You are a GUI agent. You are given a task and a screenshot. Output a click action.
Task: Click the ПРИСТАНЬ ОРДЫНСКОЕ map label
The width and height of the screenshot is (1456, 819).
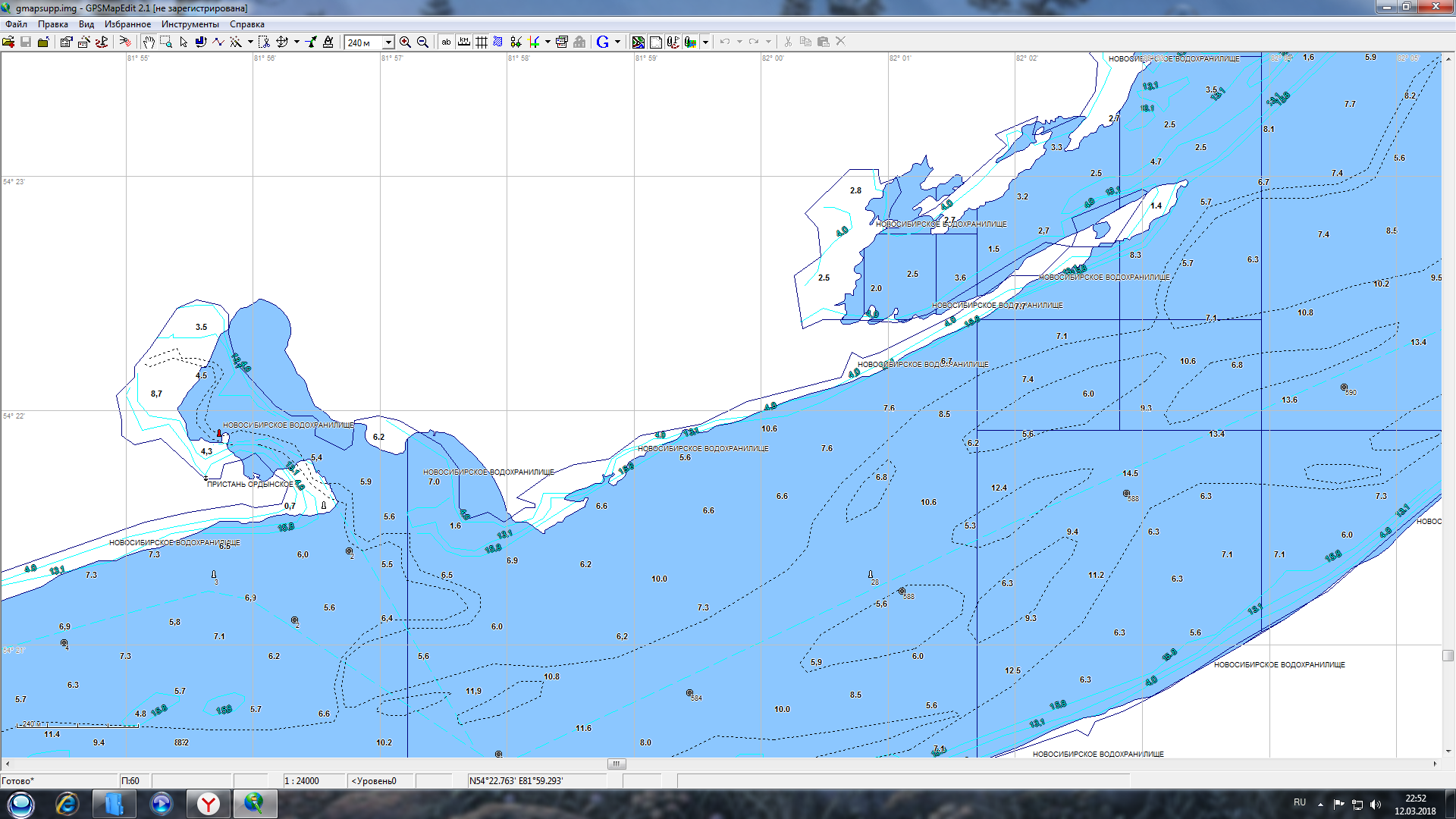[x=250, y=484]
